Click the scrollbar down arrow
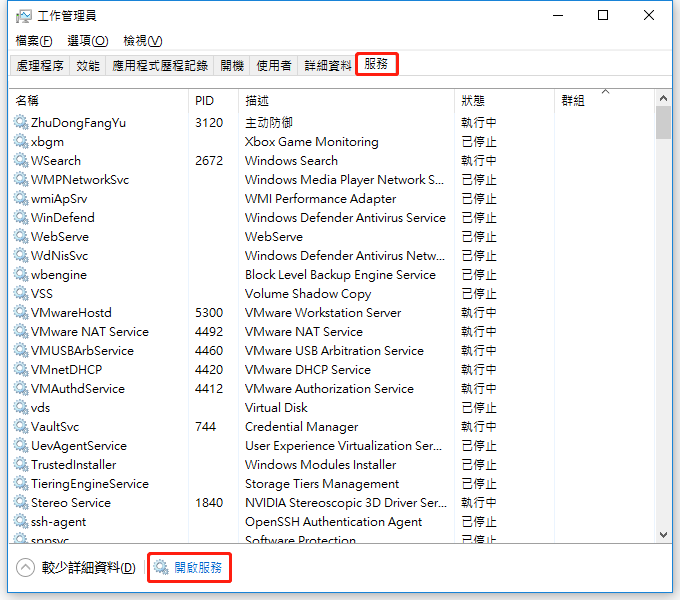The height and width of the screenshot is (600, 680). coord(663,535)
